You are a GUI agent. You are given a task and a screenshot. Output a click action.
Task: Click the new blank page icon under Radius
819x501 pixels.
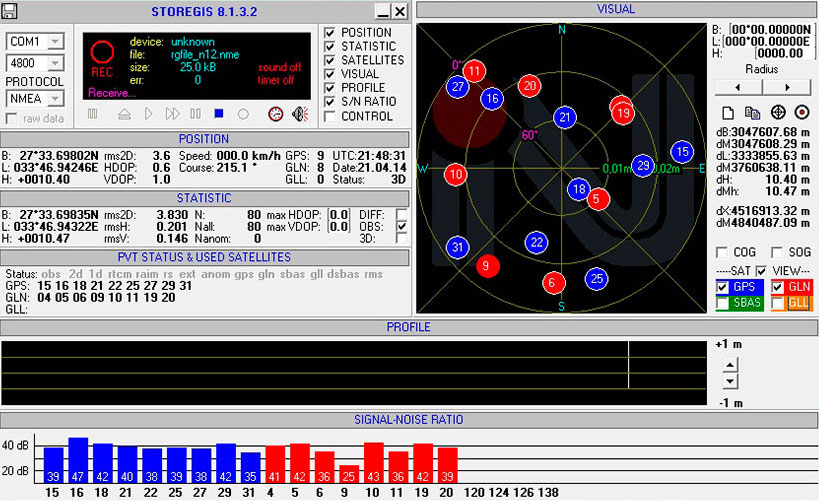(x=728, y=113)
